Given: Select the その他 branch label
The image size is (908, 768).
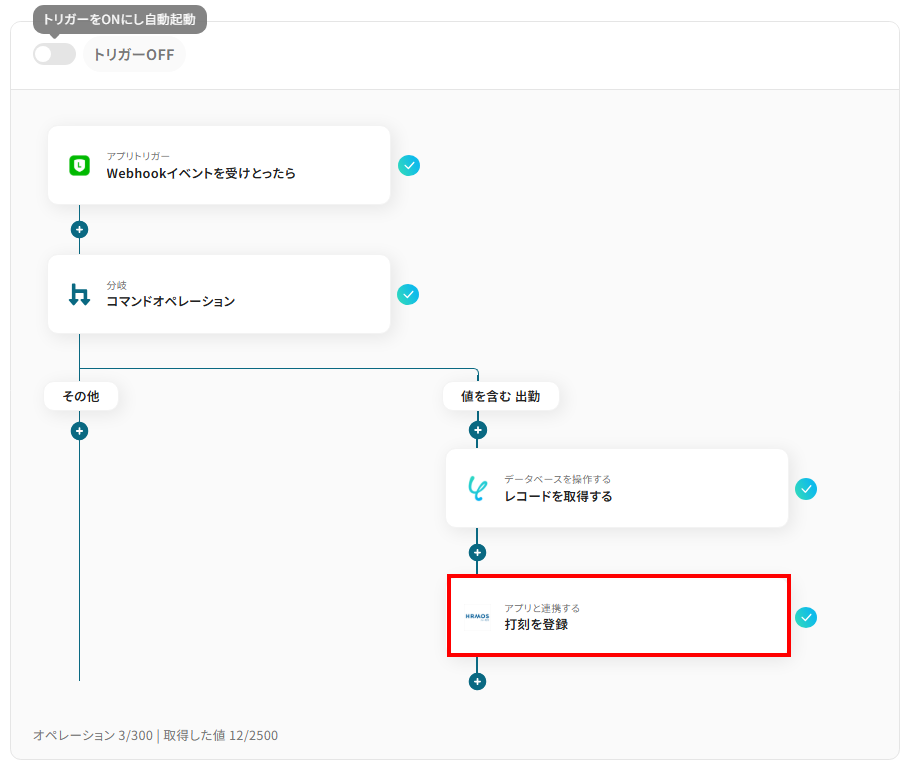Looking at the screenshot, I should coord(81,396).
